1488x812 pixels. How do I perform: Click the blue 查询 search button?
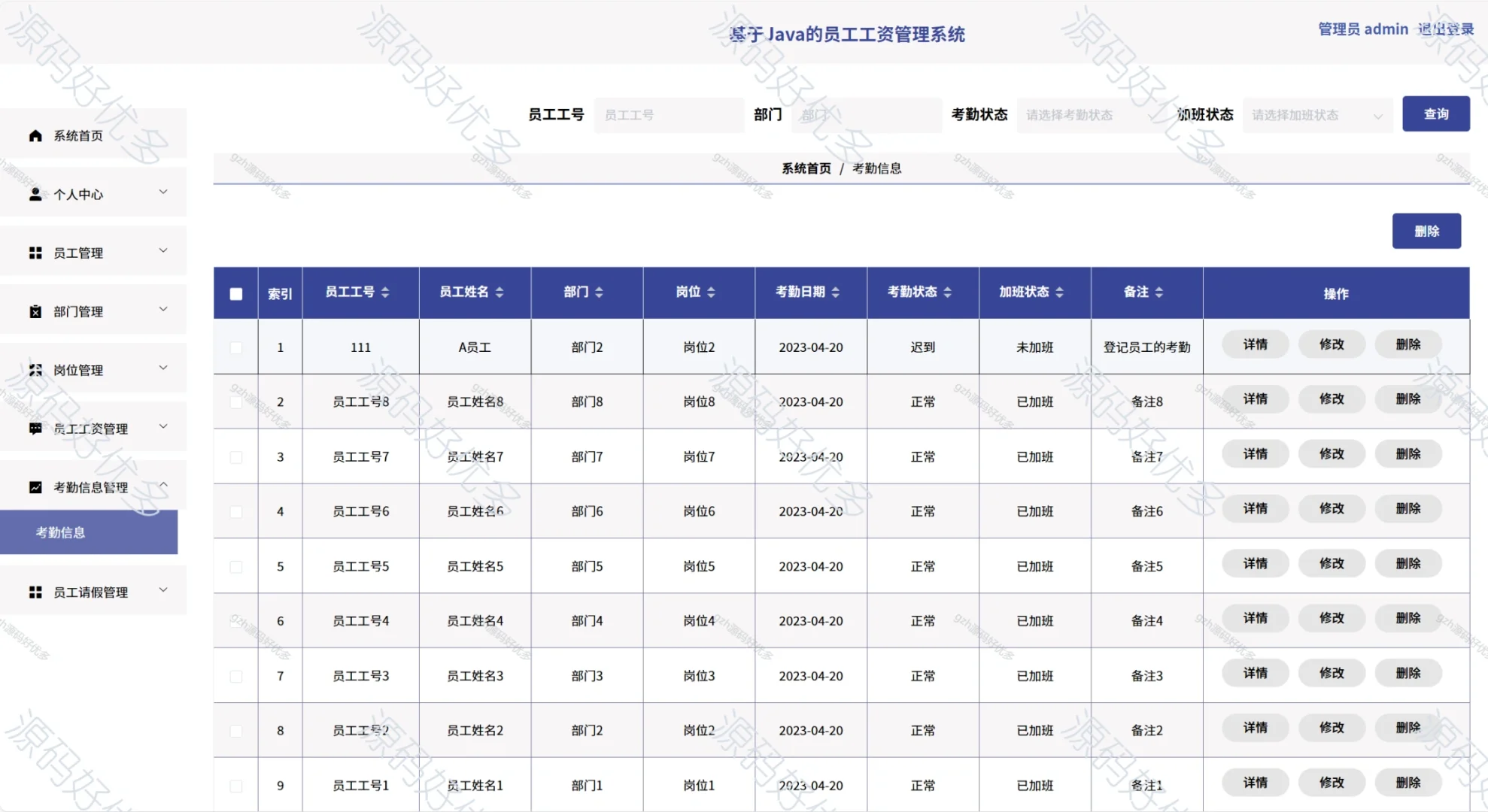click(x=1435, y=114)
